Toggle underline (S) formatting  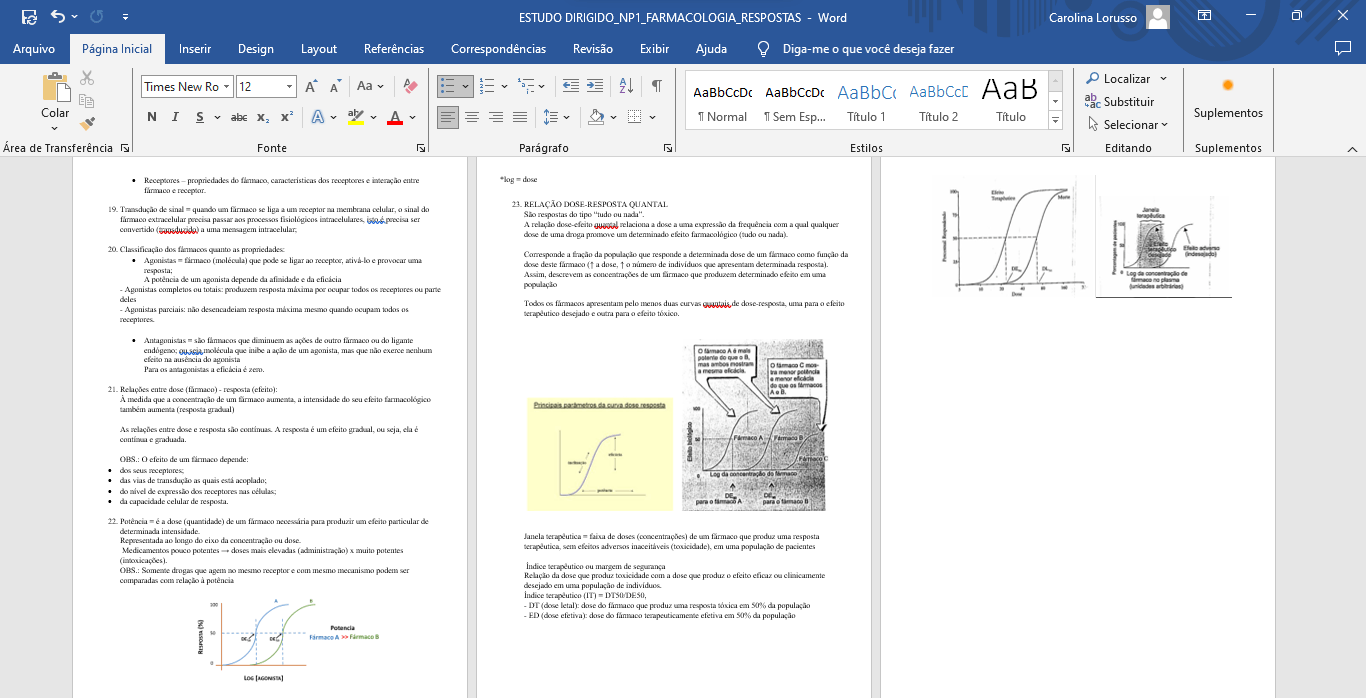click(200, 117)
